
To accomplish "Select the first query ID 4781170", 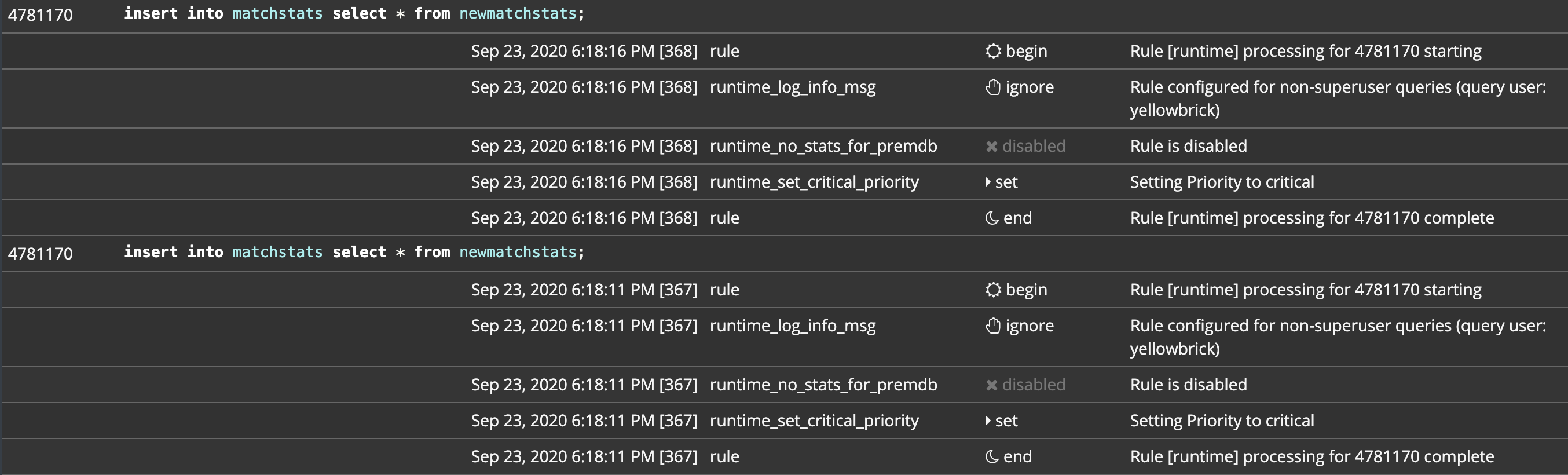I will tap(40, 14).
